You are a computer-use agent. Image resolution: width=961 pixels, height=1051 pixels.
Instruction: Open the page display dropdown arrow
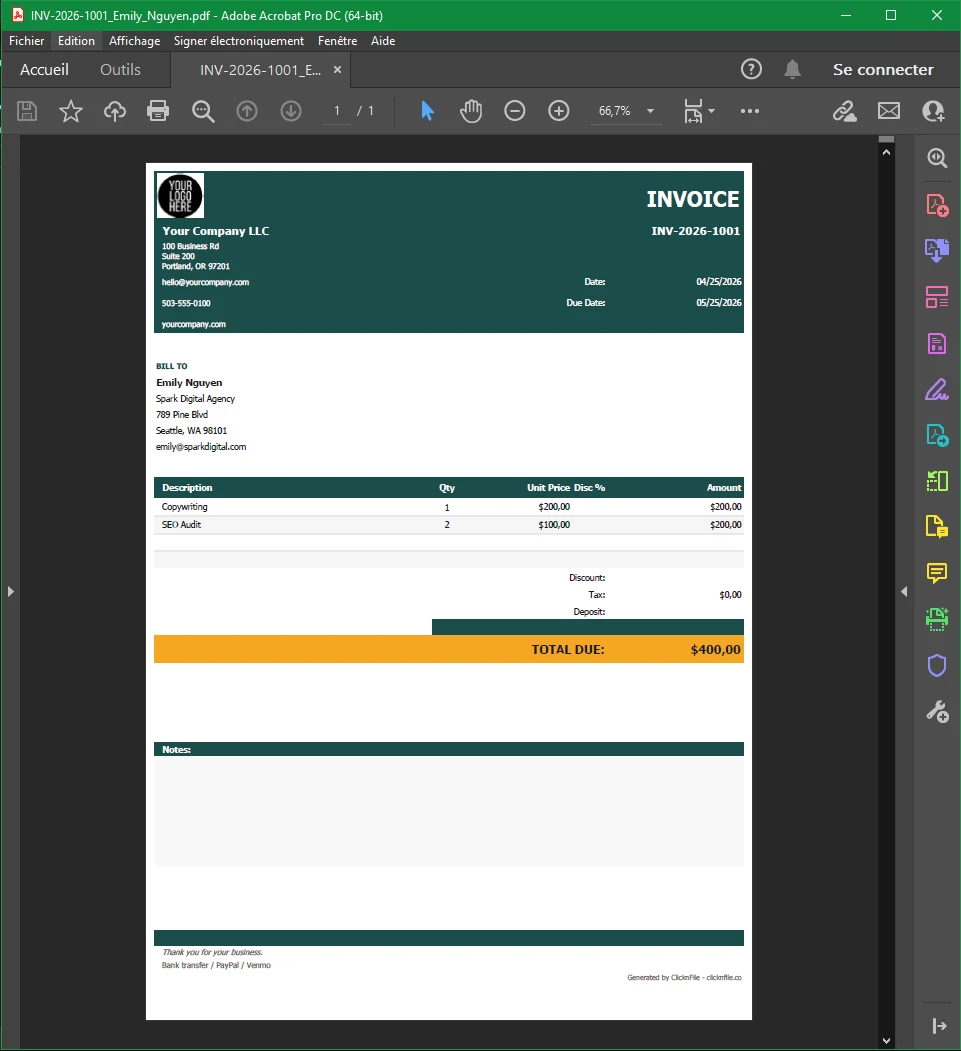[712, 111]
